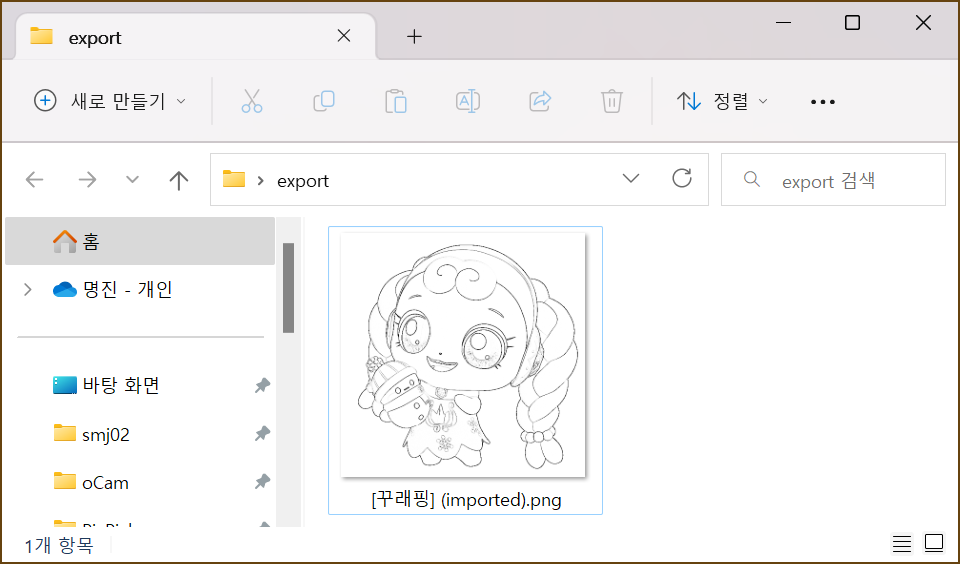960x564 pixels.
Task: Open the 정렬 sort menu
Action: click(x=722, y=101)
